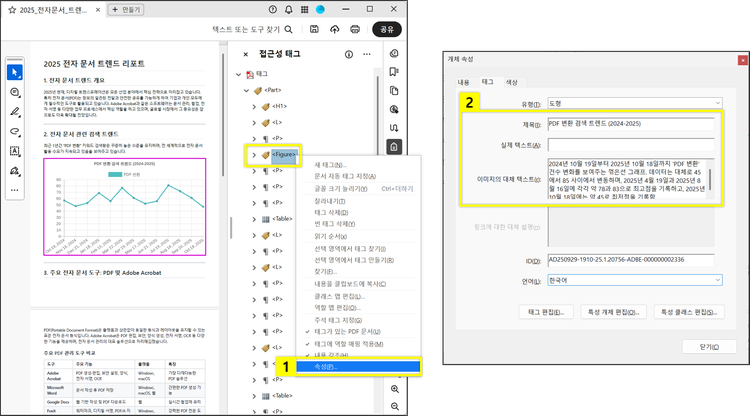750x416 pixels.
Task: Click the cloud upload icon
Action: pos(335,29)
